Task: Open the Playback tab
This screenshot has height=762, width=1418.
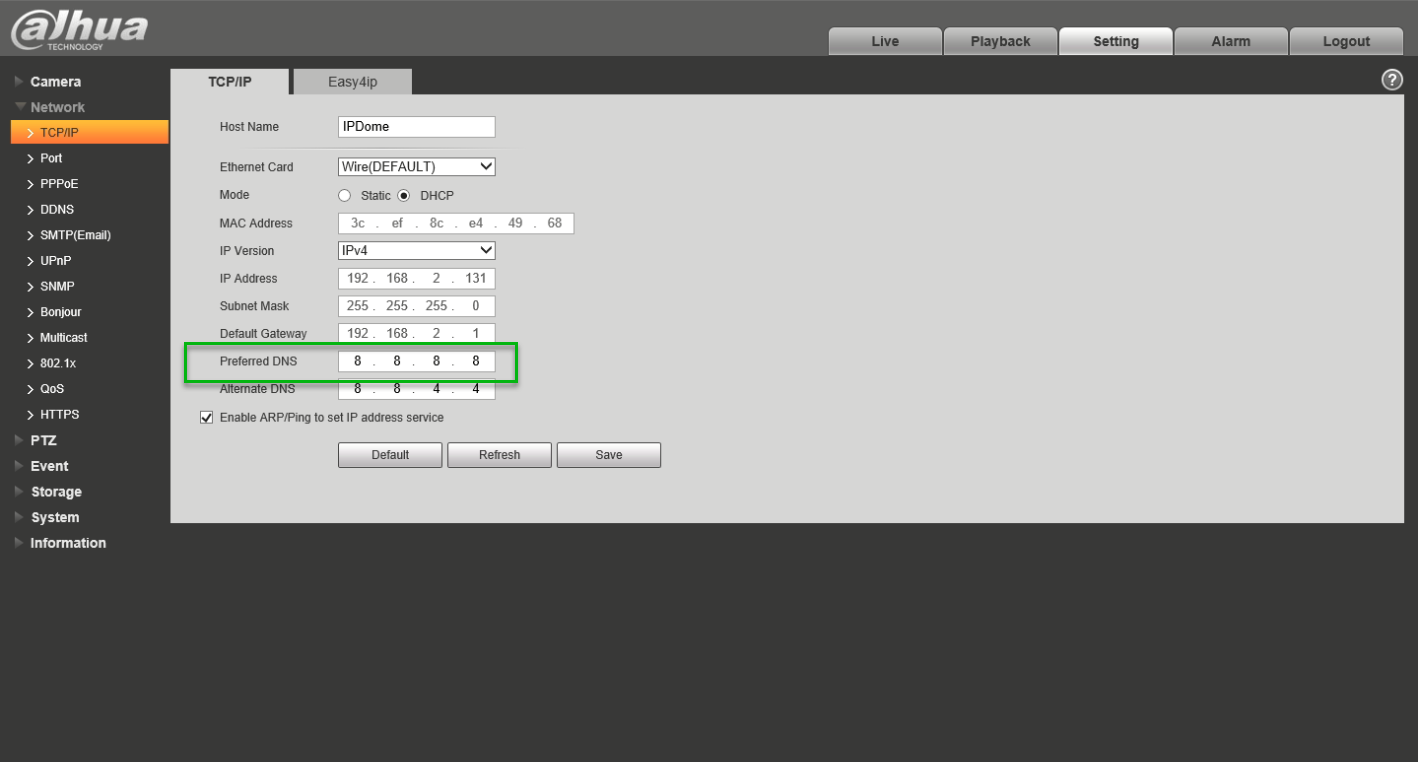Action: 1000,41
